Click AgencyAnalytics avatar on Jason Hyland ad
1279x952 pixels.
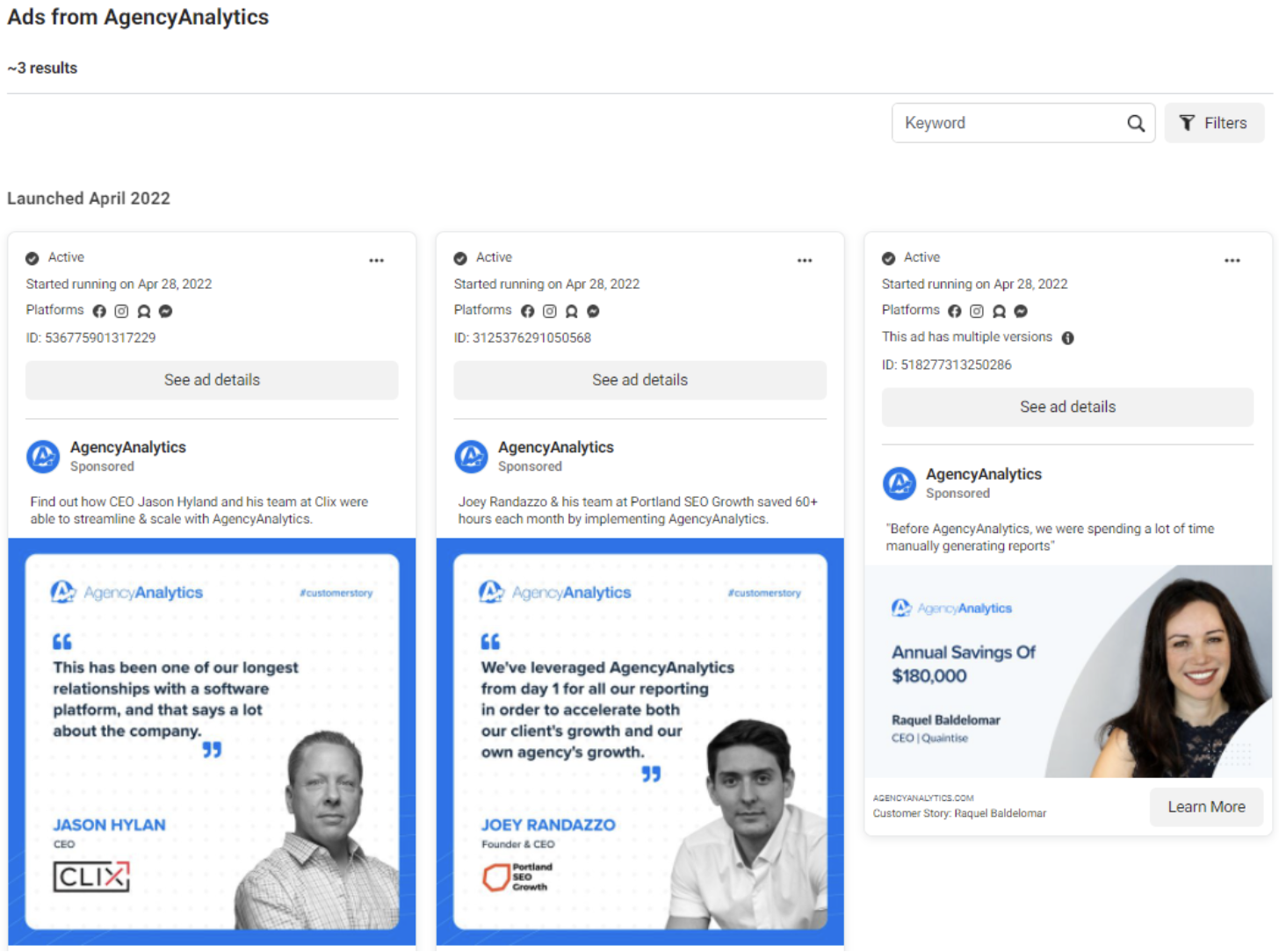[43, 457]
